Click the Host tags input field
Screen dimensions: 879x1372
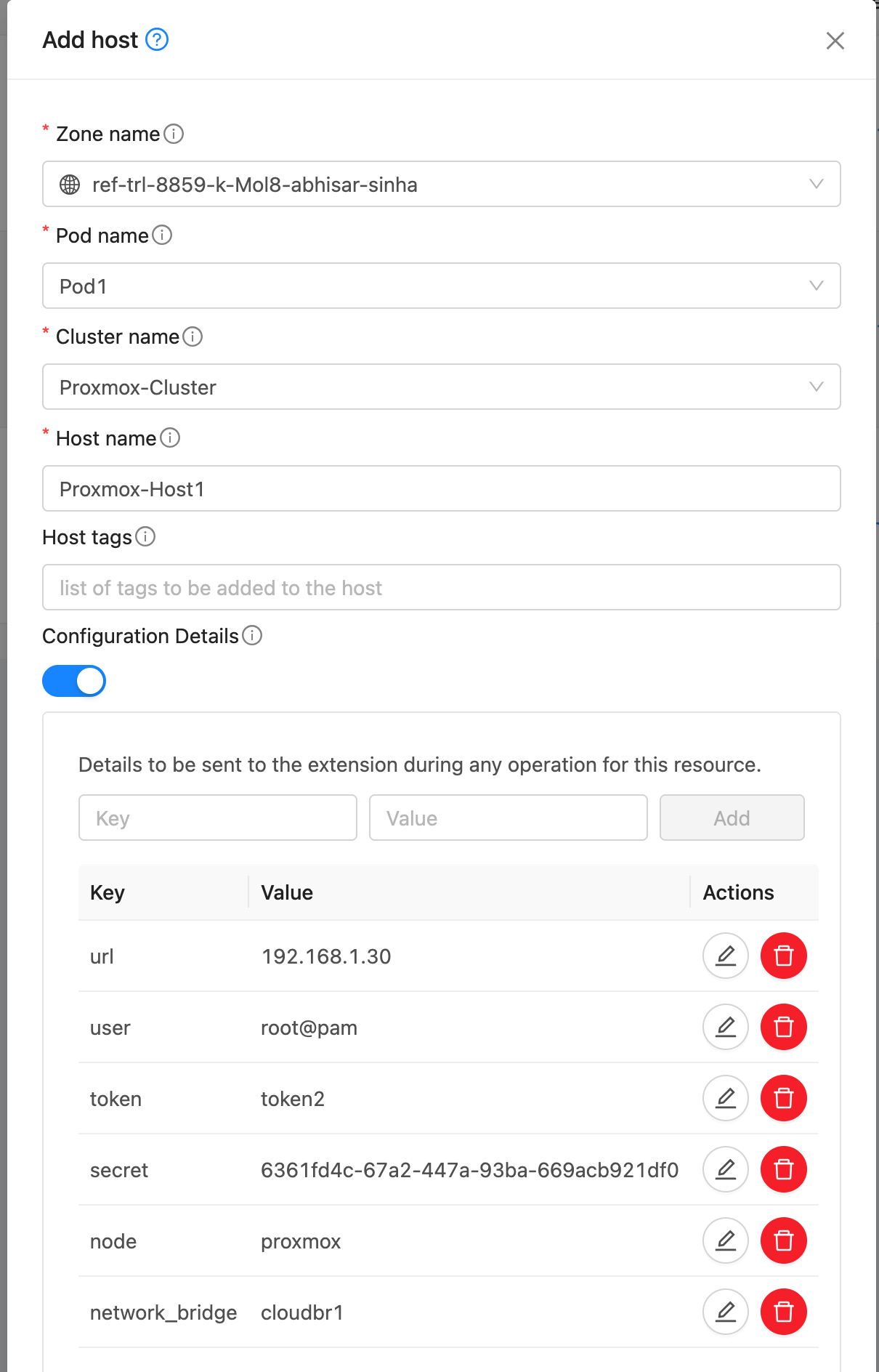(x=441, y=588)
